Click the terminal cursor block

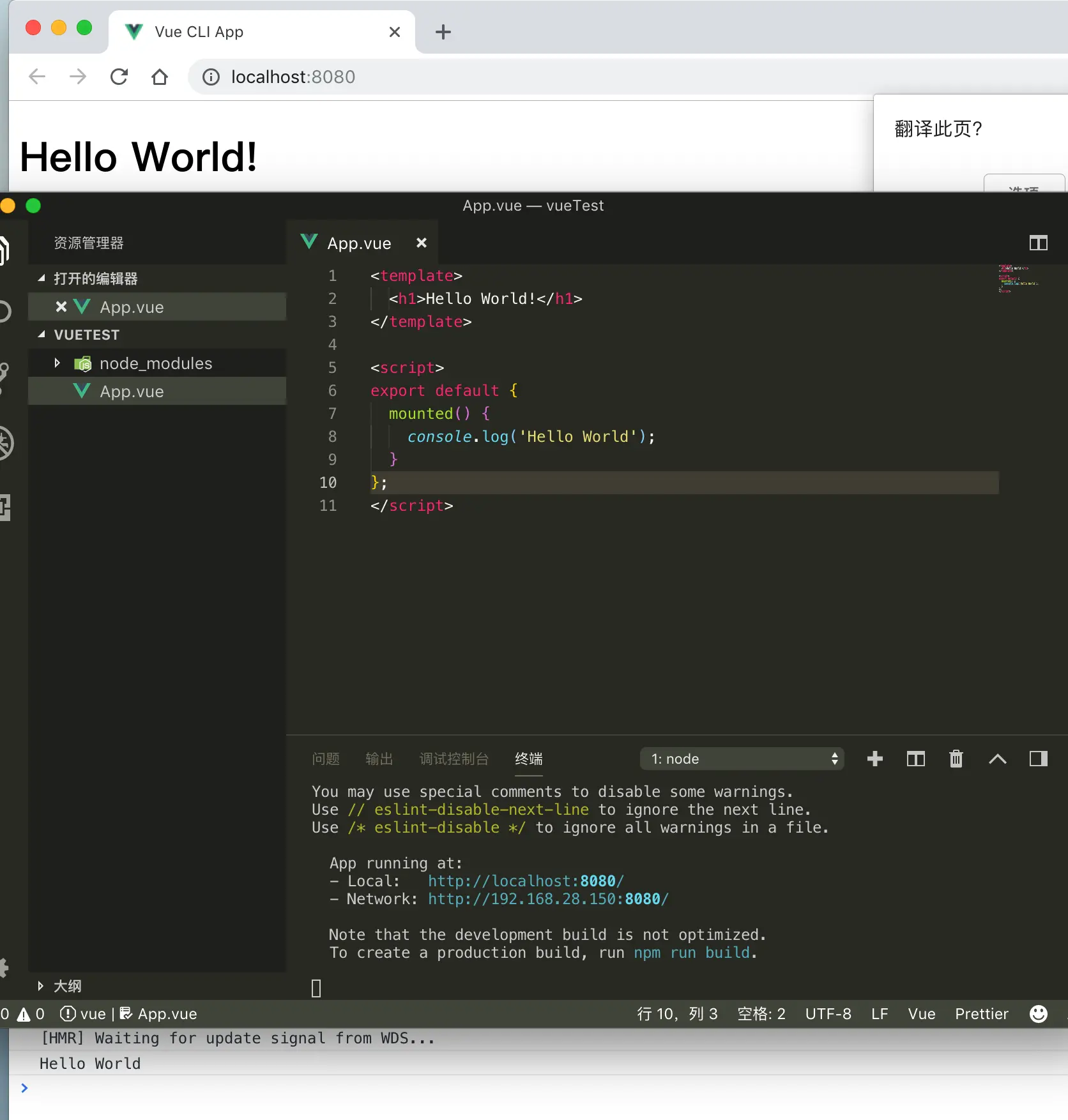(316, 988)
